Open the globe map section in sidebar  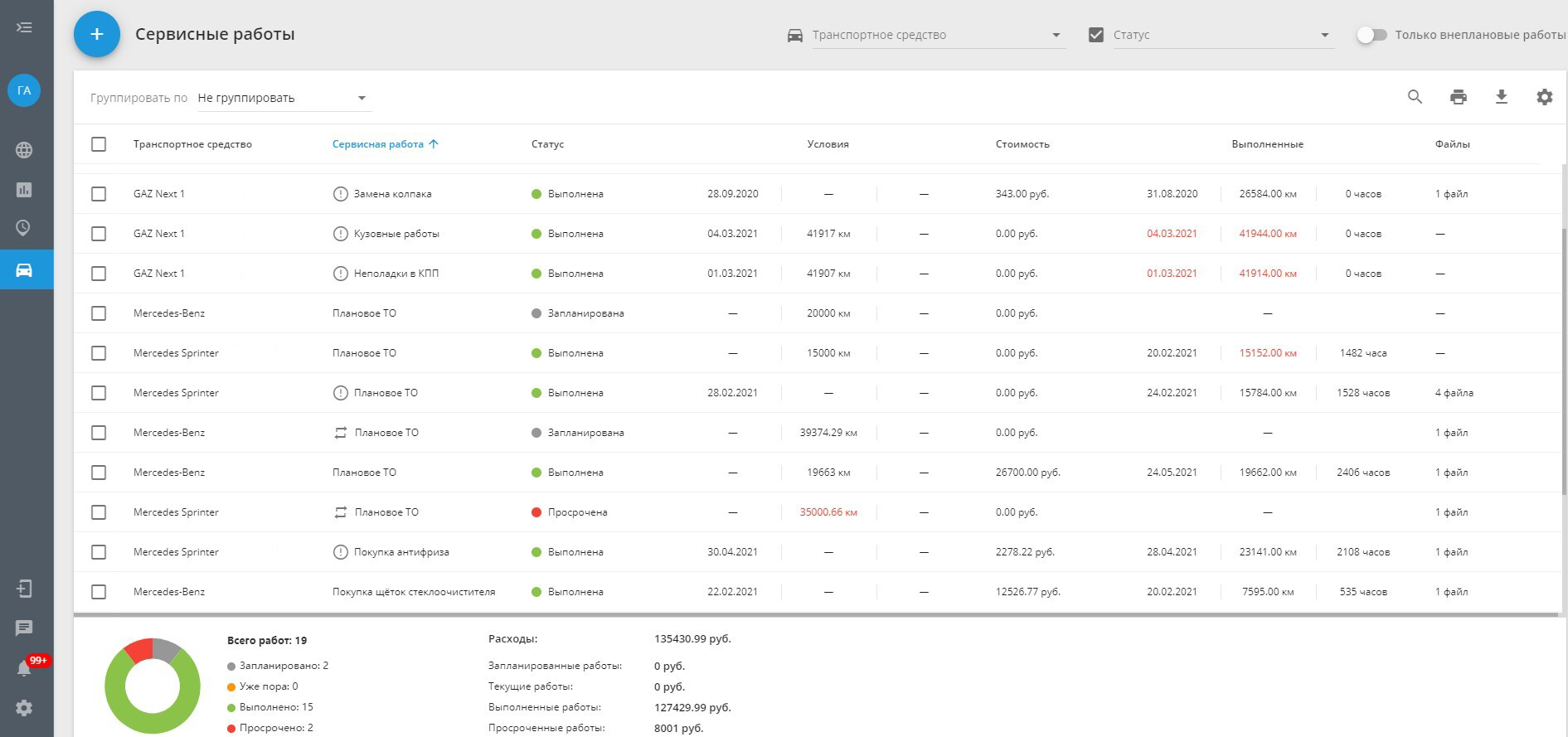click(24, 150)
